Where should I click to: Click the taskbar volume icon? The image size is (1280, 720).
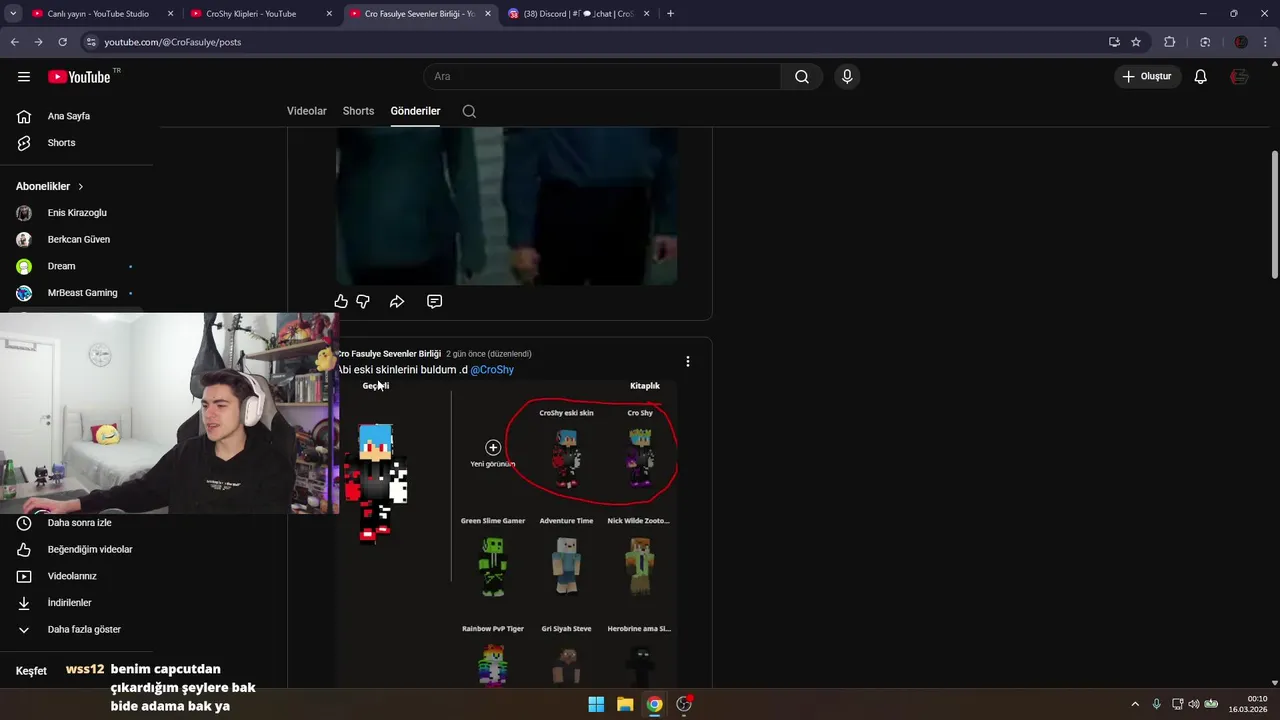click(1194, 704)
